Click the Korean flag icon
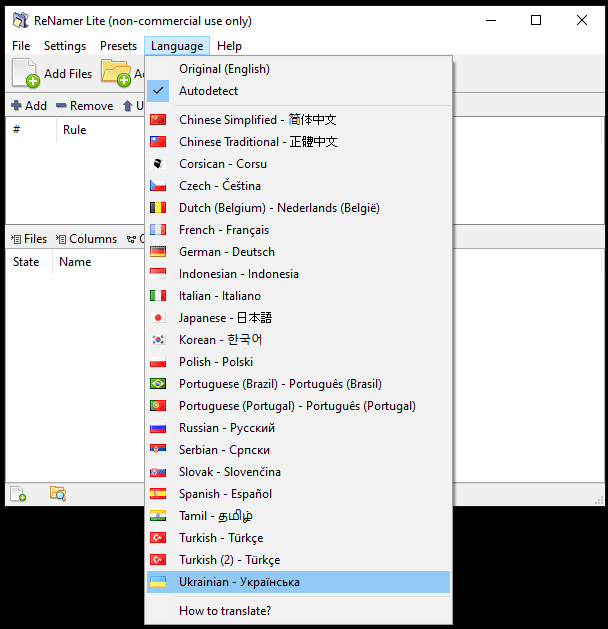 coord(158,340)
